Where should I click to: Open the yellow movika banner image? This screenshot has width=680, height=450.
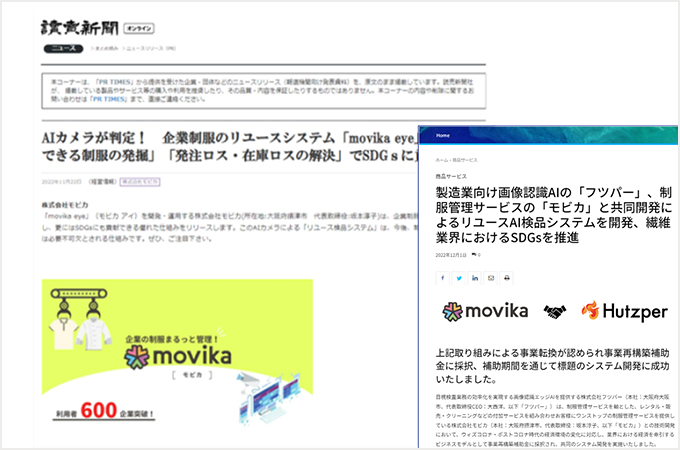pyautogui.click(x=177, y=353)
